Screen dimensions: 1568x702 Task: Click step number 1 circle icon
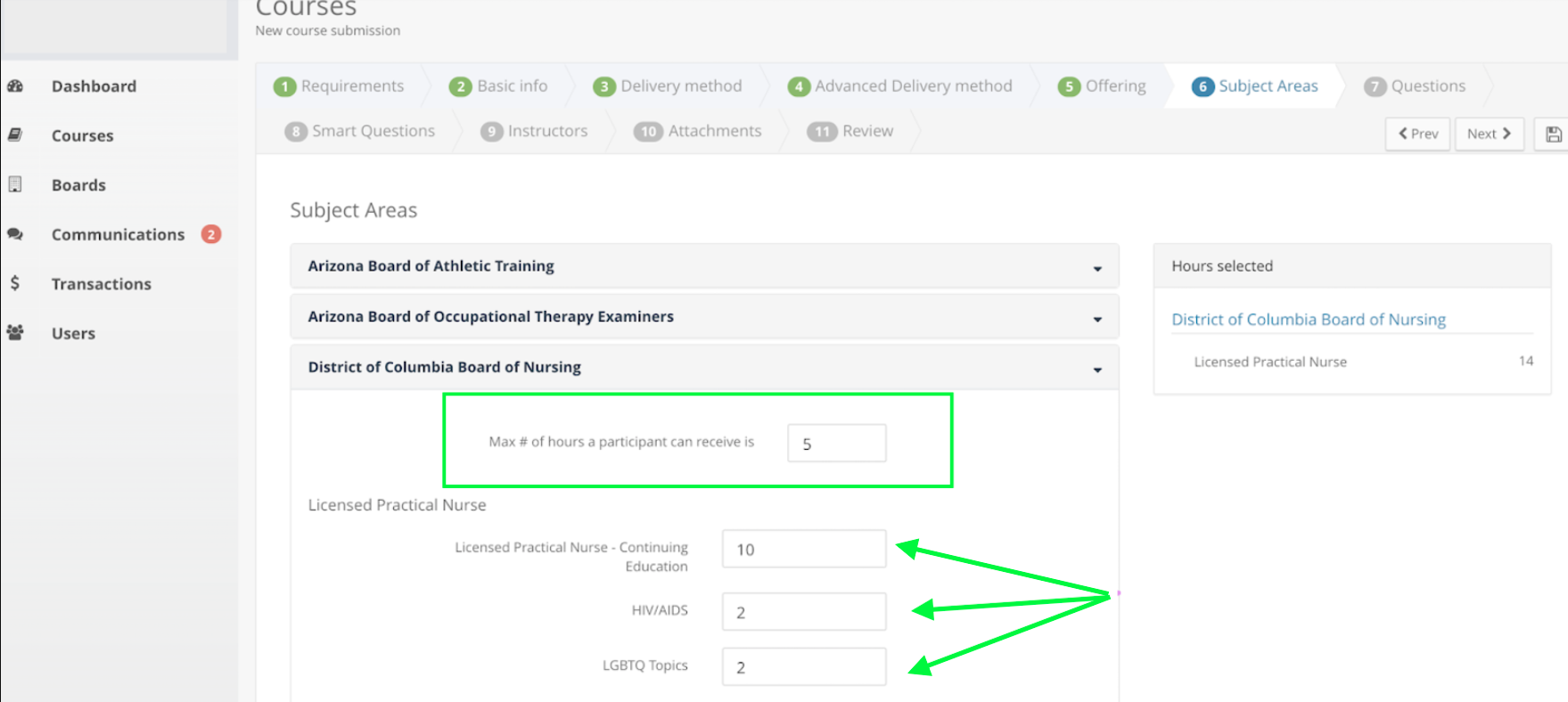click(x=284, y=86)
